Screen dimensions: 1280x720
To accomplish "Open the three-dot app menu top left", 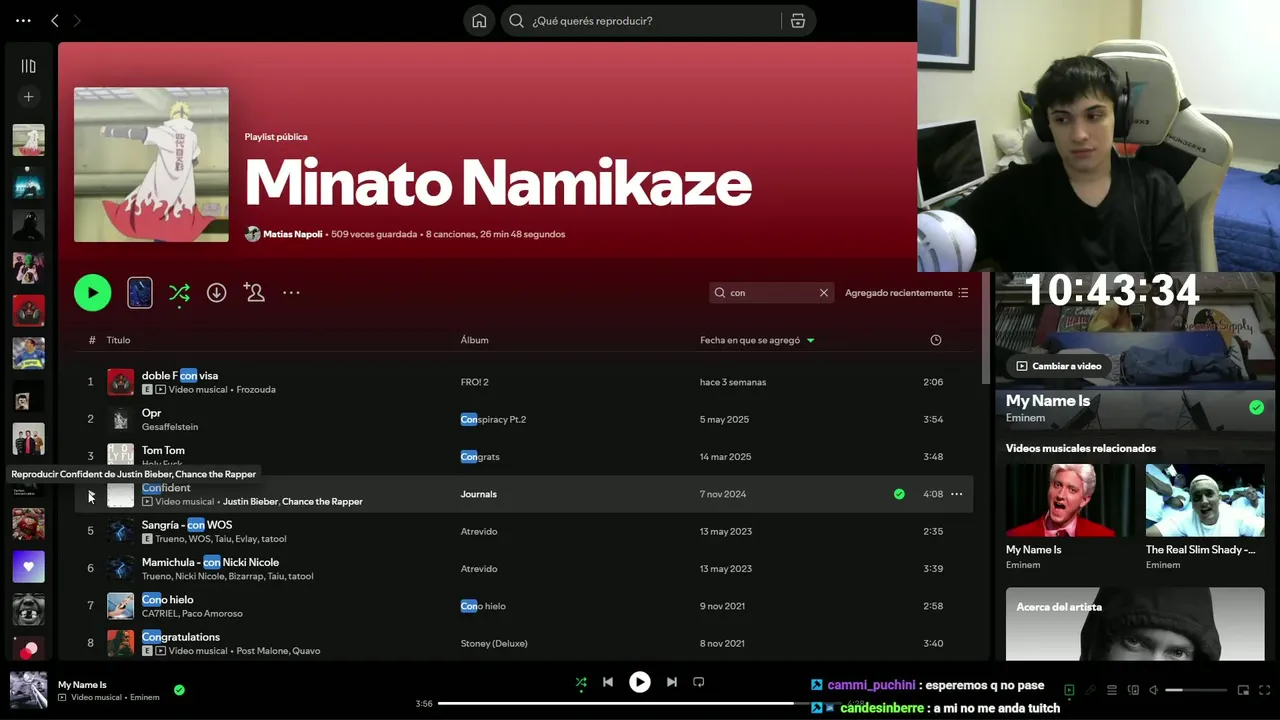I will [x=24, y=21].
